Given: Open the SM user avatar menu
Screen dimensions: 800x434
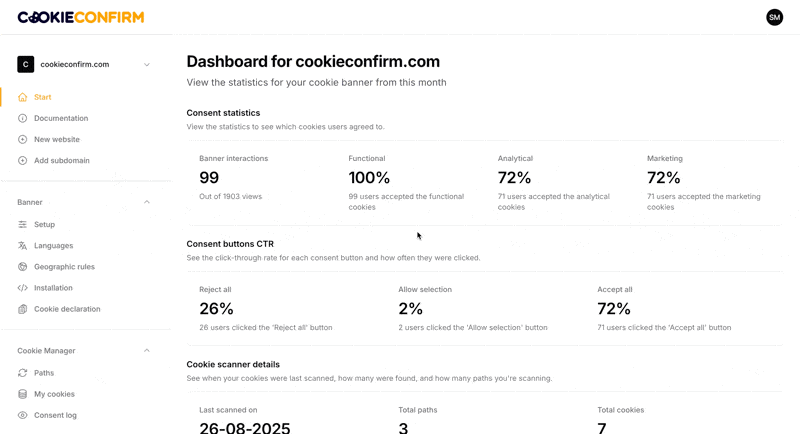Looking at the screenshot, I should 774,17.
